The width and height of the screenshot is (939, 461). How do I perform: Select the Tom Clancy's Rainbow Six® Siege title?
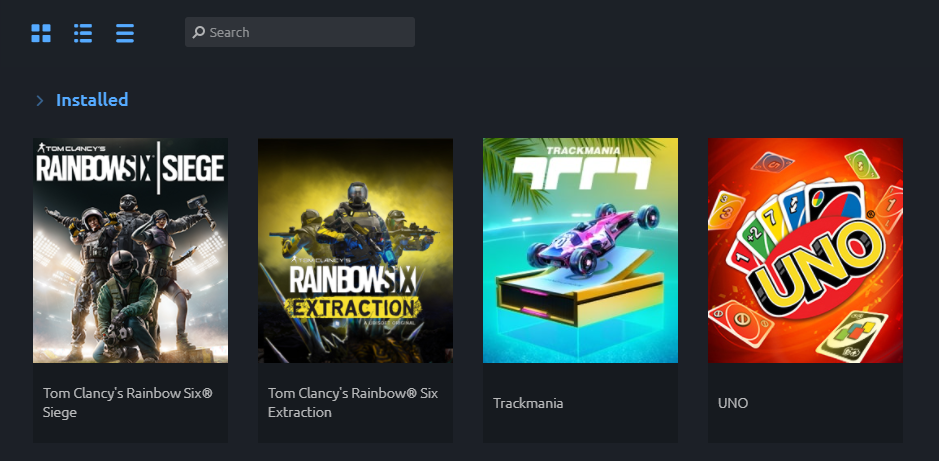click(128, 402)
